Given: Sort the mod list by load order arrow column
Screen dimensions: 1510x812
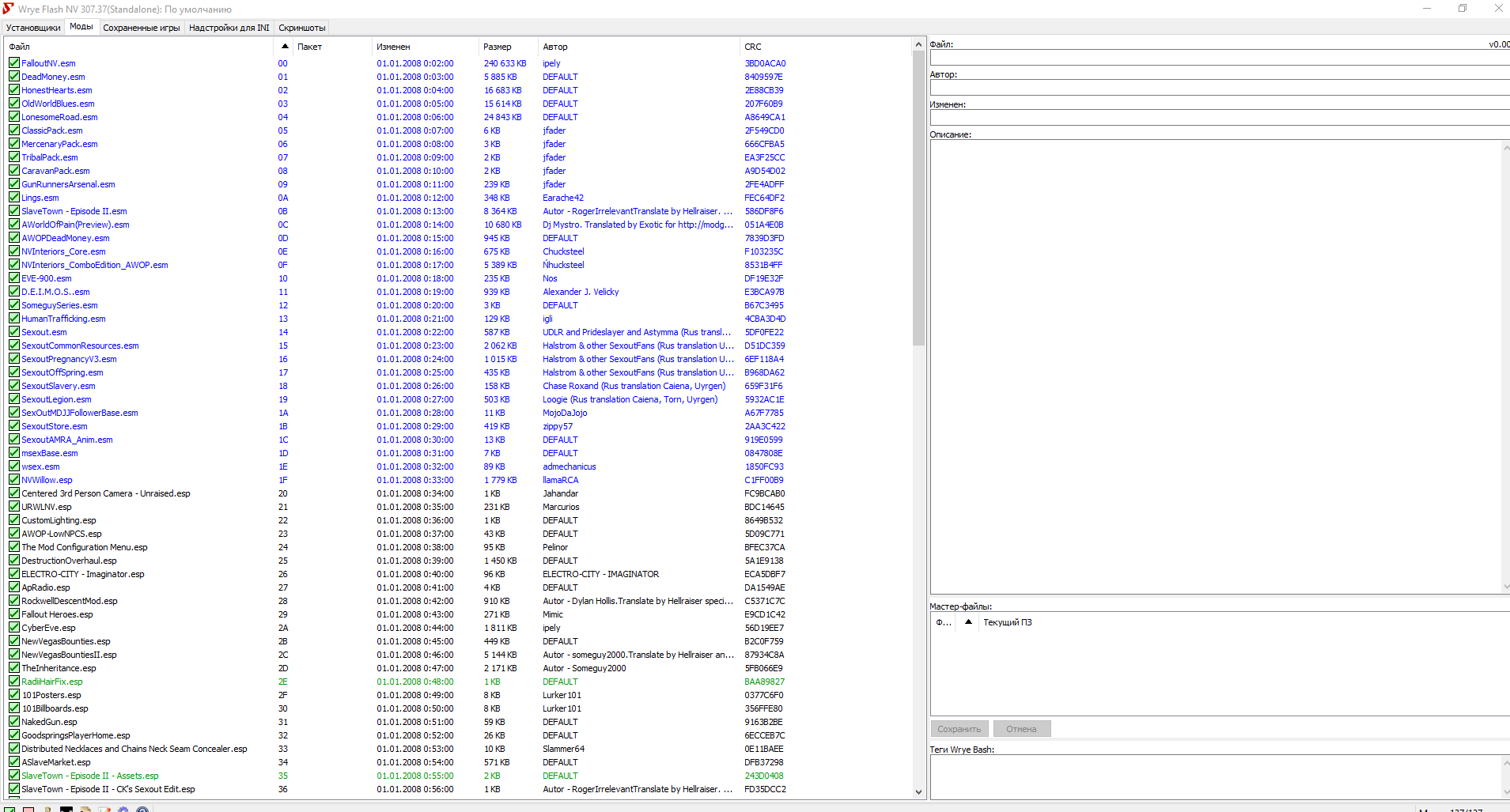Looking at the screenshot, I should click(284, 47).
